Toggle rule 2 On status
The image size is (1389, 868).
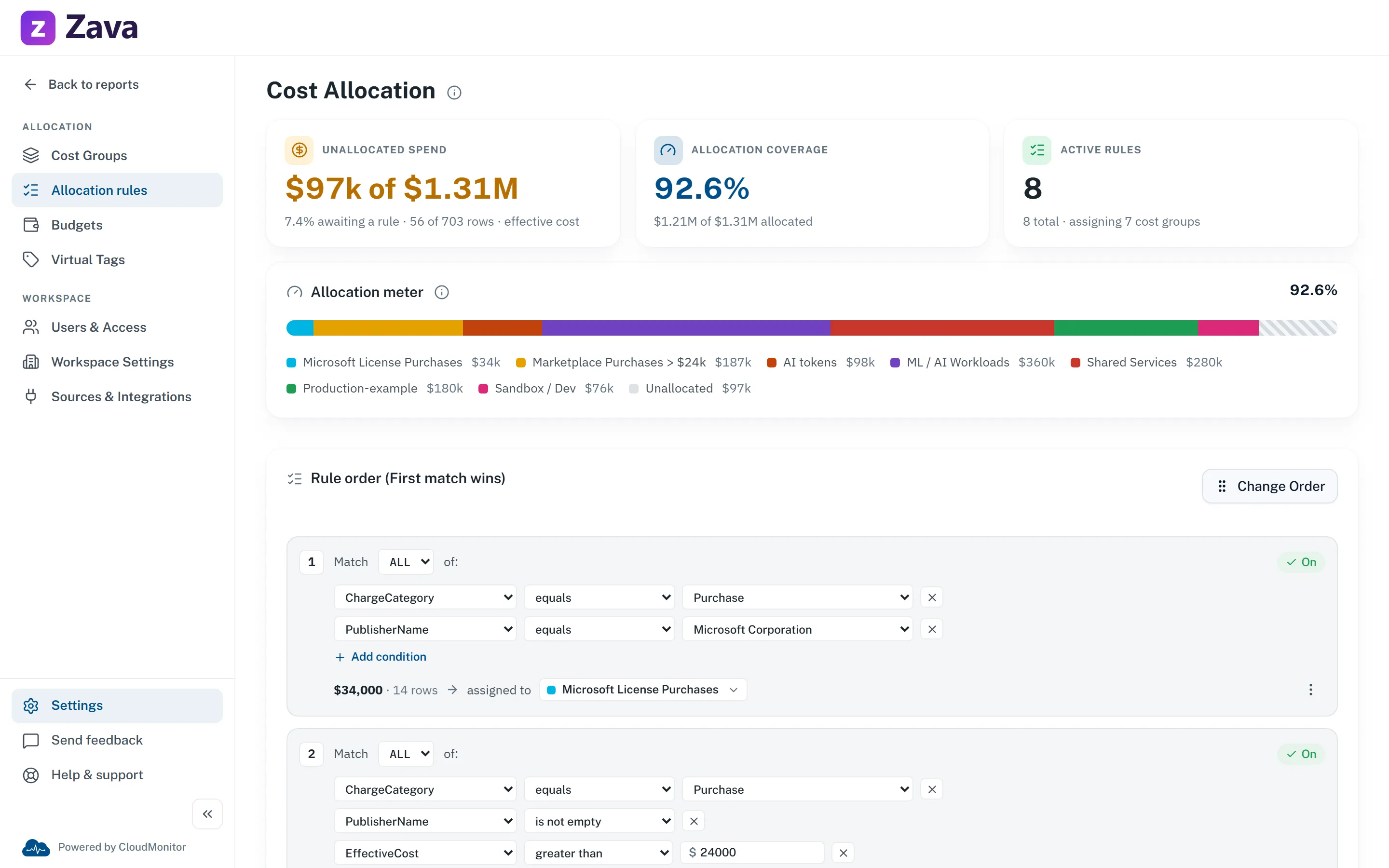pyautogui.click(x=1301, y=754)
